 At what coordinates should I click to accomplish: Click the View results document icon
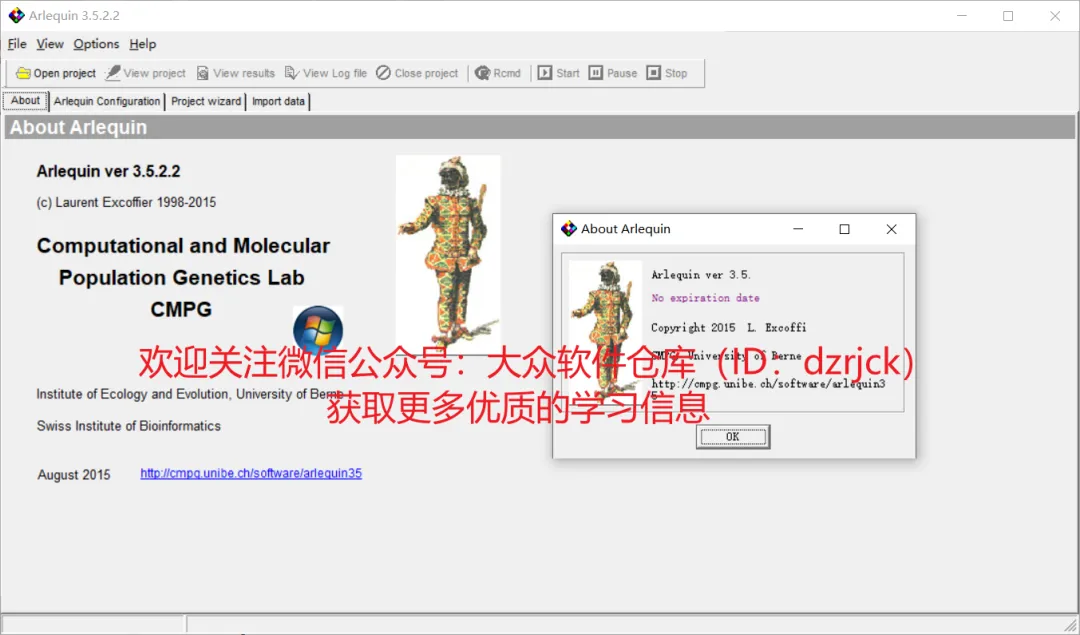pyautogui.click(x=202, y=73)
